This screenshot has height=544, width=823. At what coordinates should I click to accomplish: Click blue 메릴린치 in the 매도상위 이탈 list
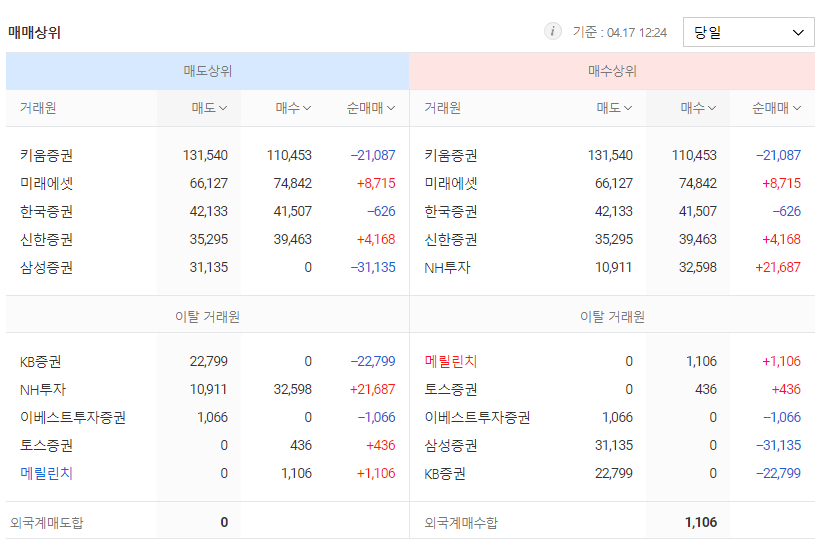coord(46,474)
